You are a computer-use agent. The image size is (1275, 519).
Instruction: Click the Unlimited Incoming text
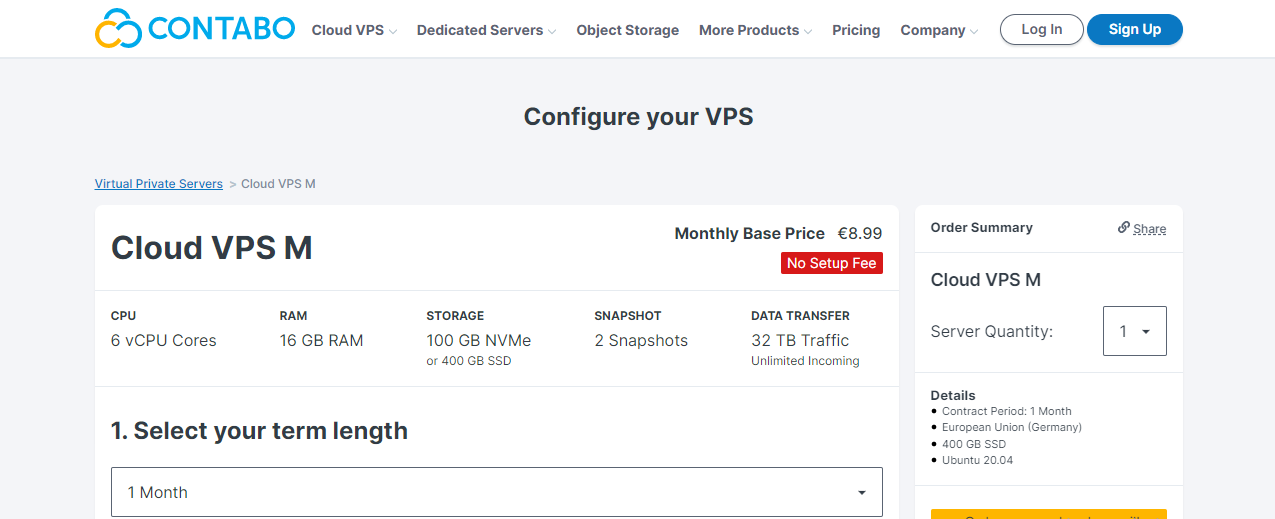click(x=805, y=361)
